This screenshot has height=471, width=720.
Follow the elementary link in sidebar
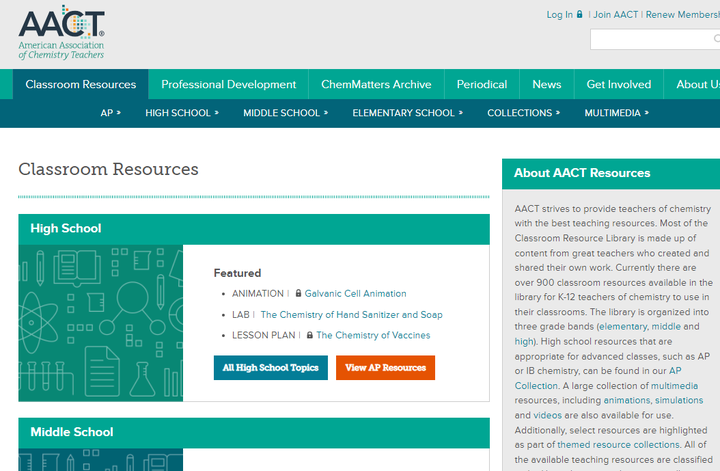623,326
